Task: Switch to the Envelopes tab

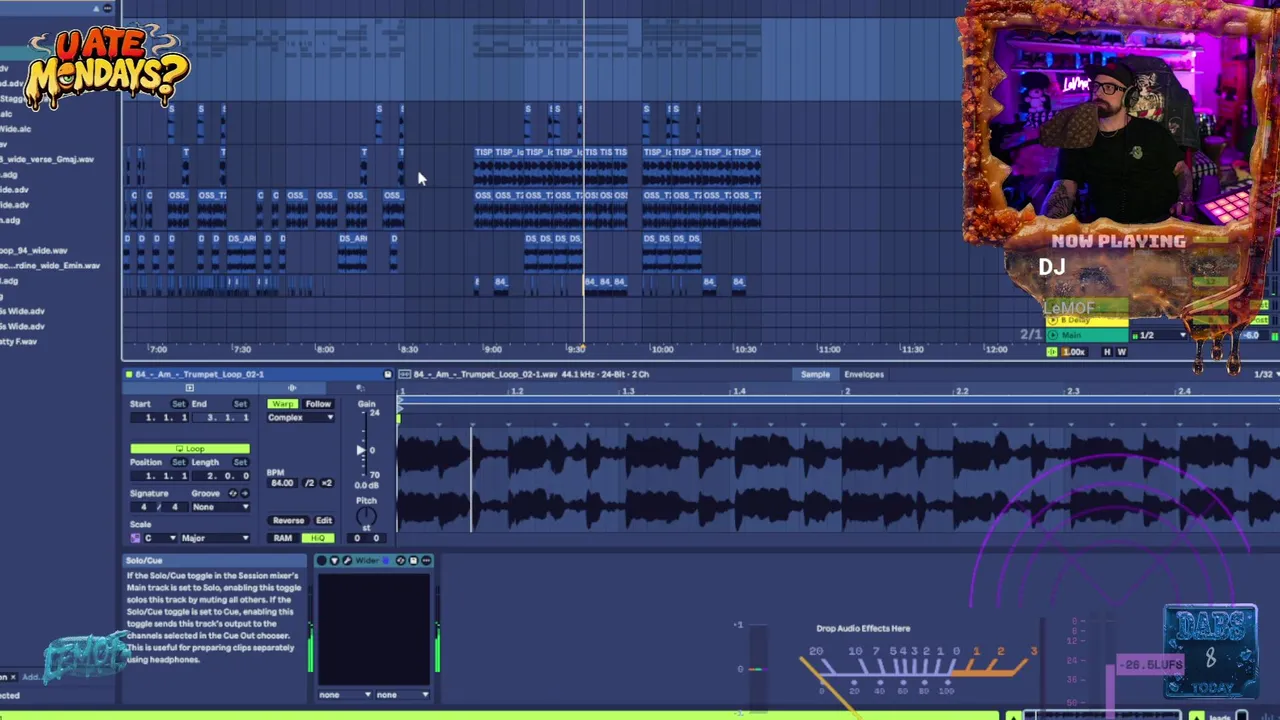Action: 864,374
